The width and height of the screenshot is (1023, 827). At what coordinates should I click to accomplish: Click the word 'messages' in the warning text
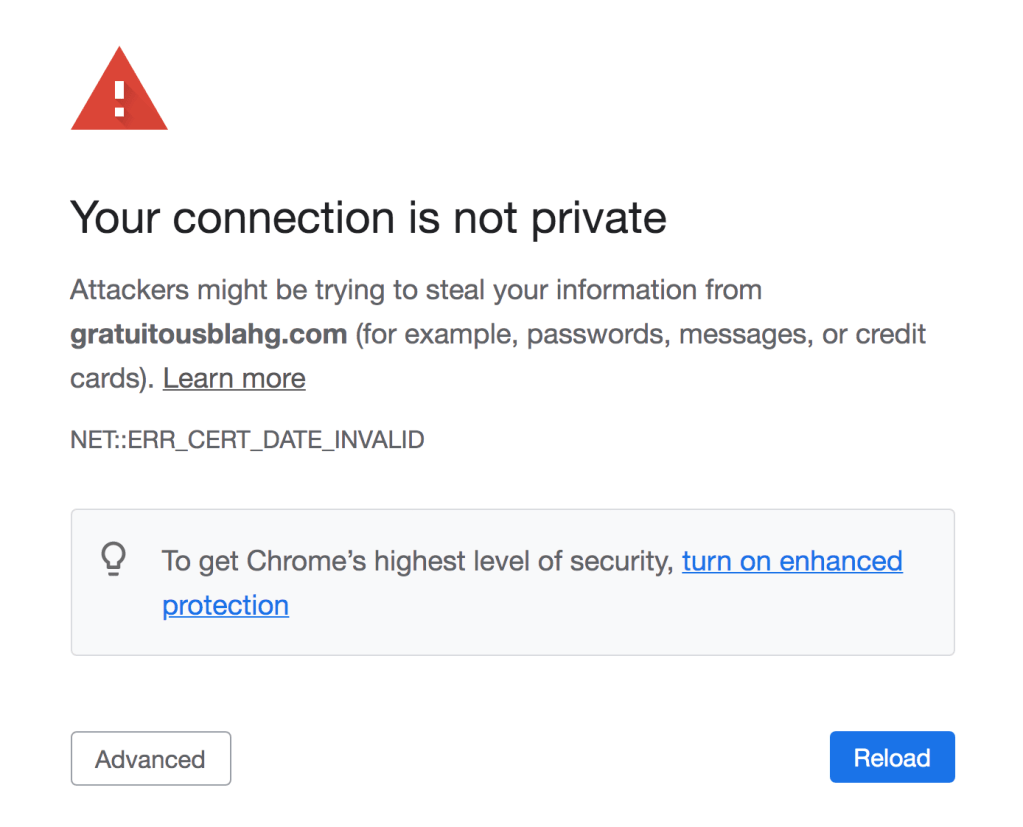click(x=744, y=334)
